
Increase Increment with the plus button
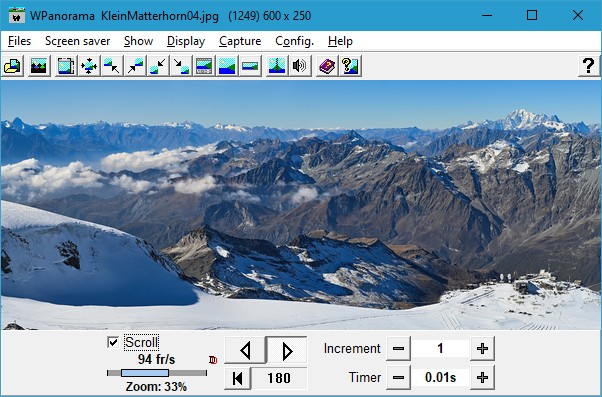tap(482, 349)
